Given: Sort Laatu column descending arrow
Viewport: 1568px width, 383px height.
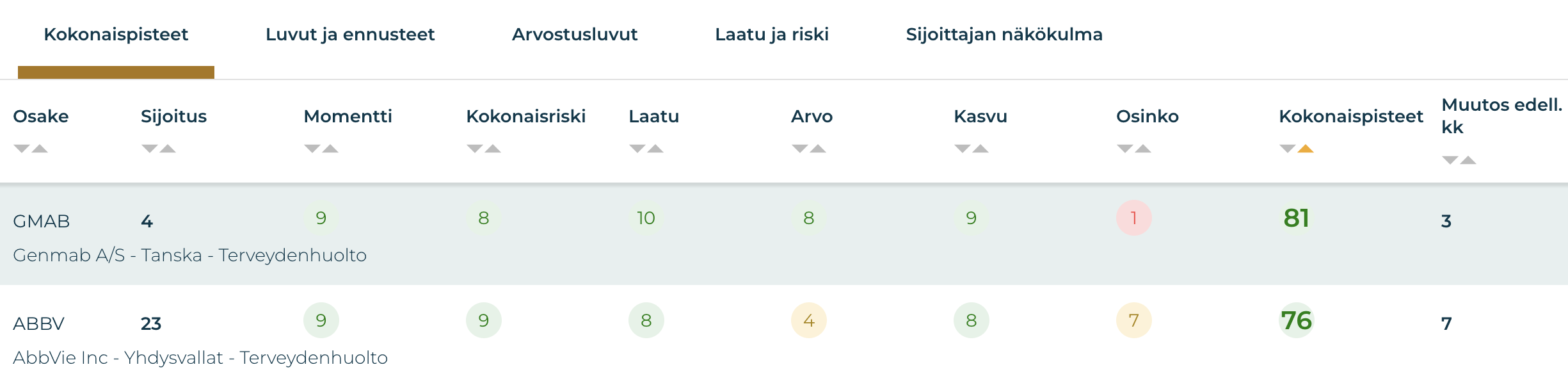Looking at the screenshot, I should (637, 149).
